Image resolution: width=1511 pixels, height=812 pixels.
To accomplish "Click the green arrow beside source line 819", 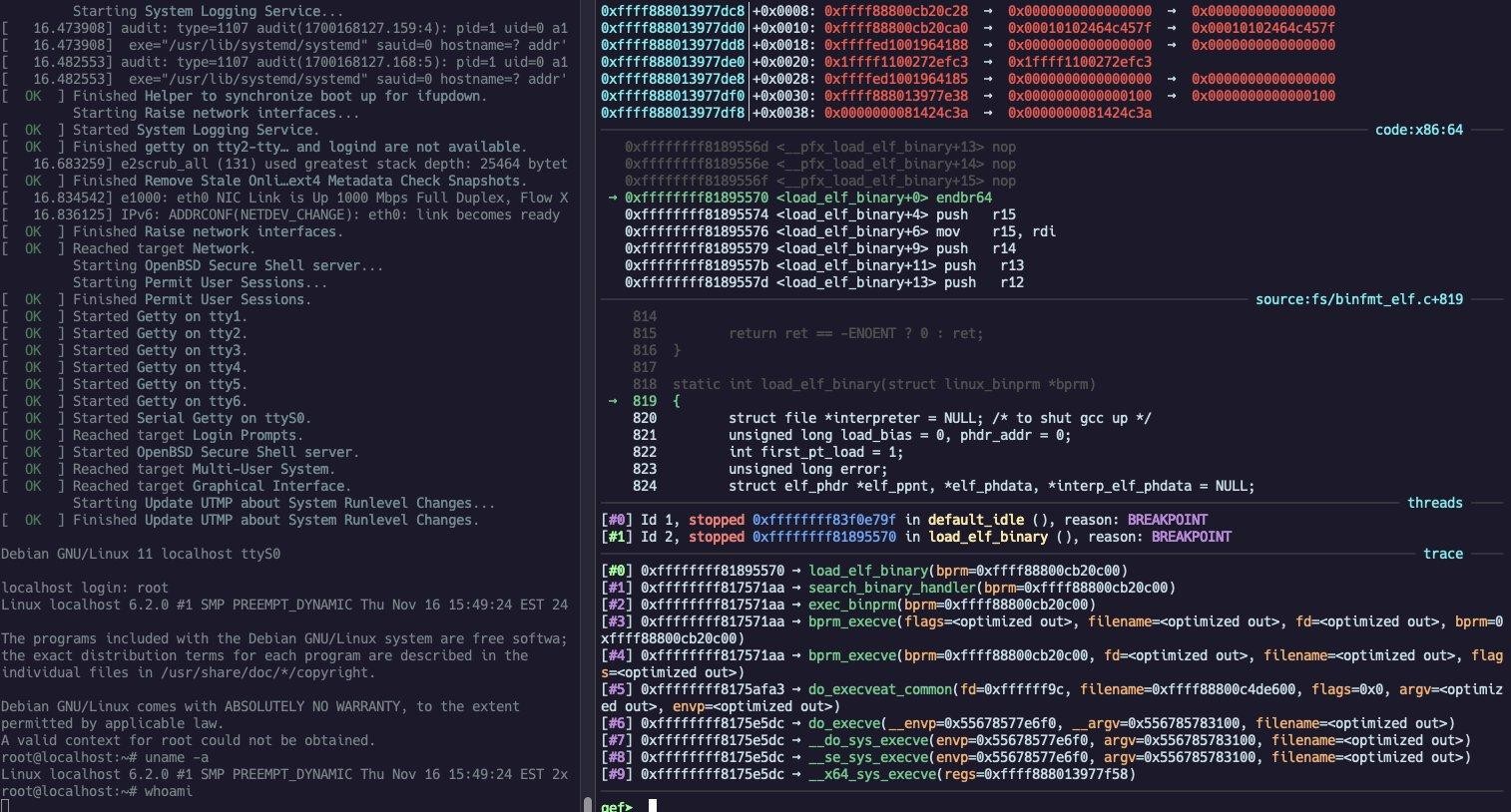I will 612,401.
